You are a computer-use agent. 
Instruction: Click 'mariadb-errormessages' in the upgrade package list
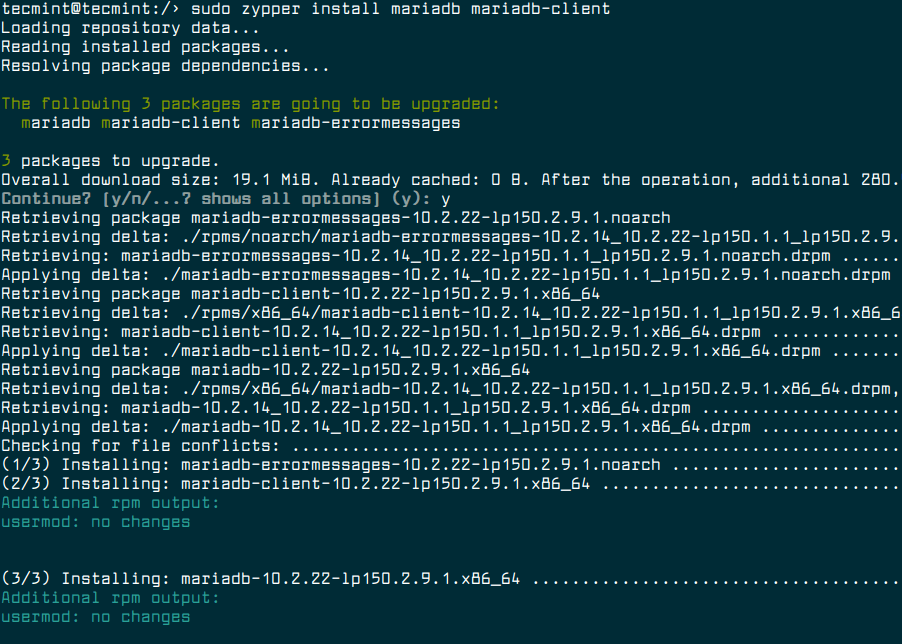click(355, 123)
